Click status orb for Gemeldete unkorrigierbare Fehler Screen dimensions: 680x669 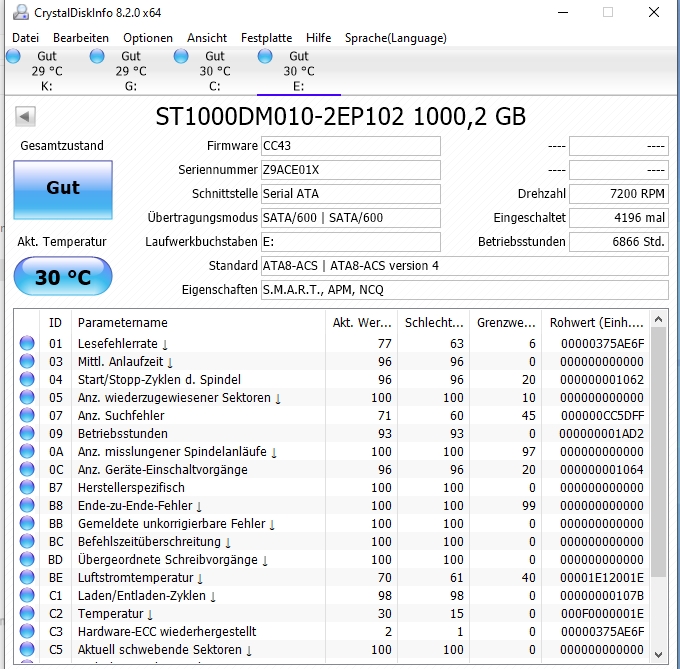[27, 523]
